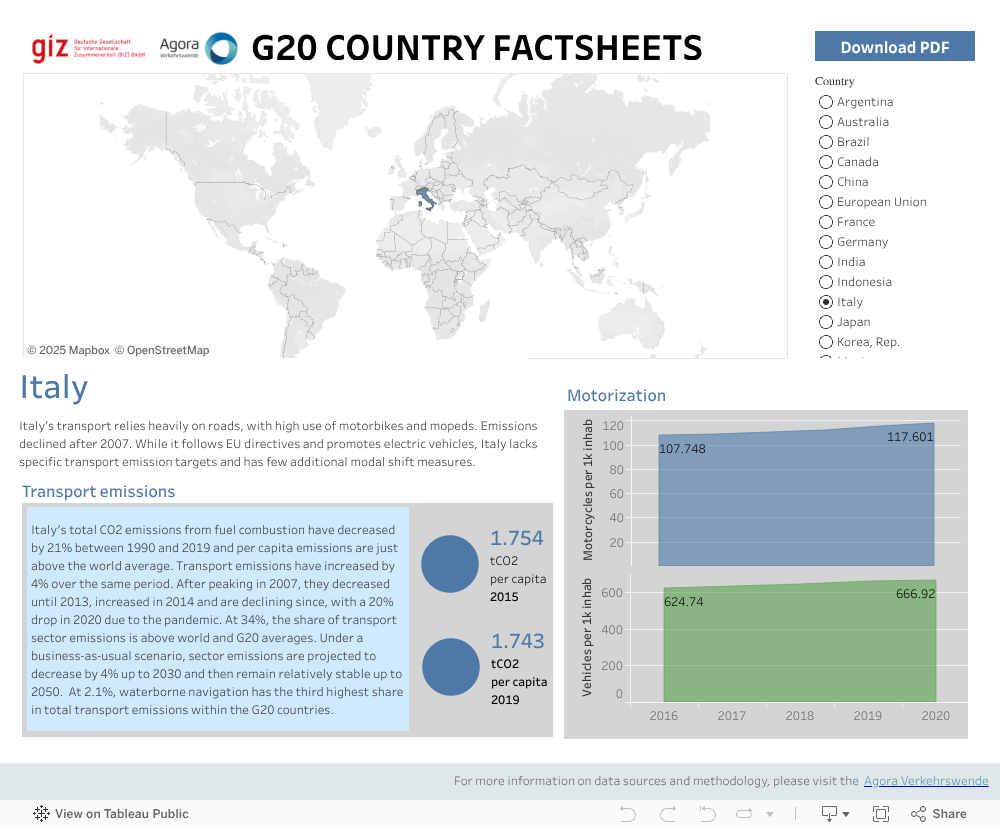This screenshot has height=827, width=1000.
Task: Click the 2016 axis label
Action: (663, 715)
